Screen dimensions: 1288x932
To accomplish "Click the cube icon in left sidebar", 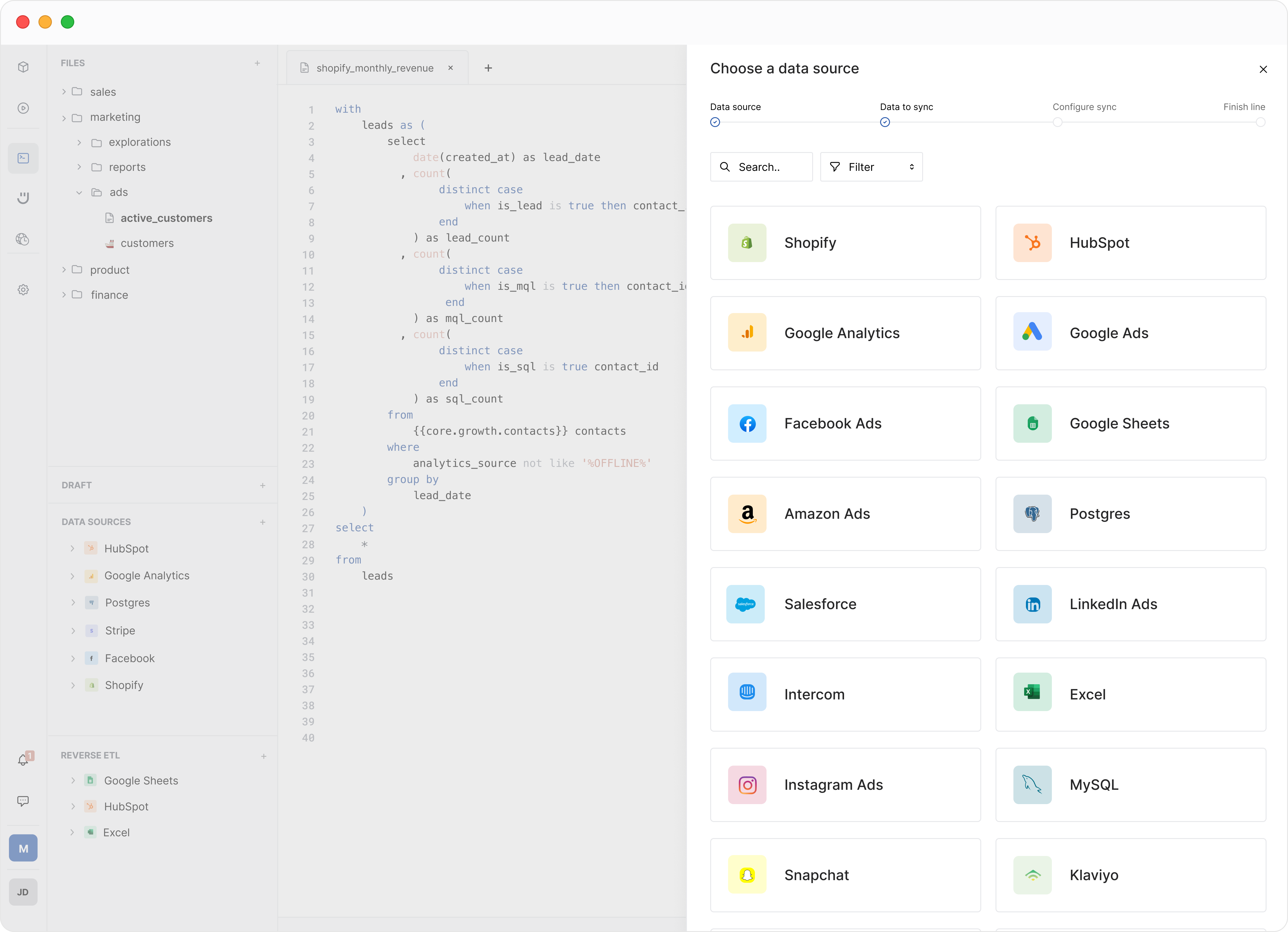I will click(x=23, y=67).
